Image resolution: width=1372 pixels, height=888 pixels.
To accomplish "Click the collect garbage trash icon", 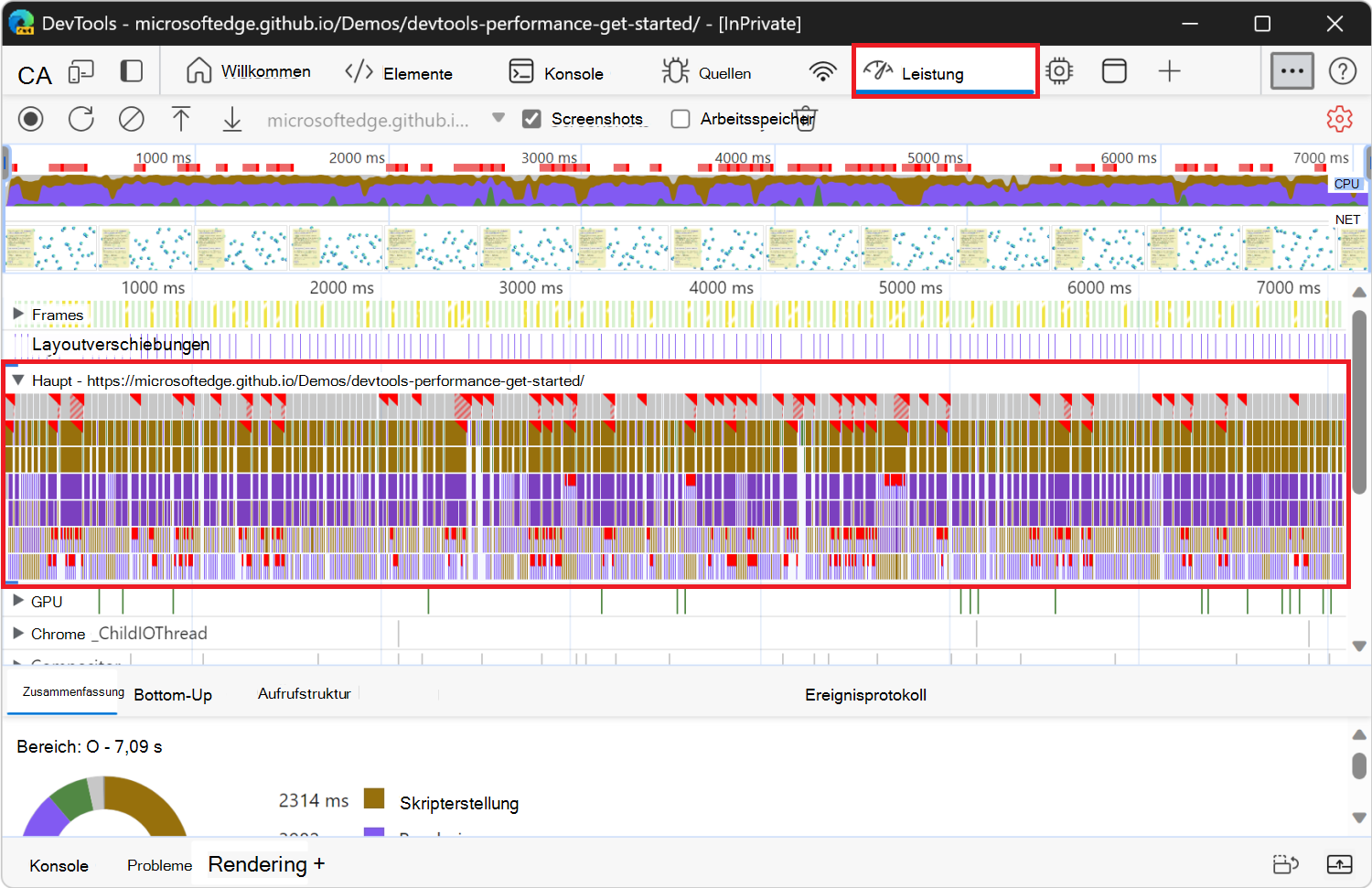I will (x=806, y=120).
